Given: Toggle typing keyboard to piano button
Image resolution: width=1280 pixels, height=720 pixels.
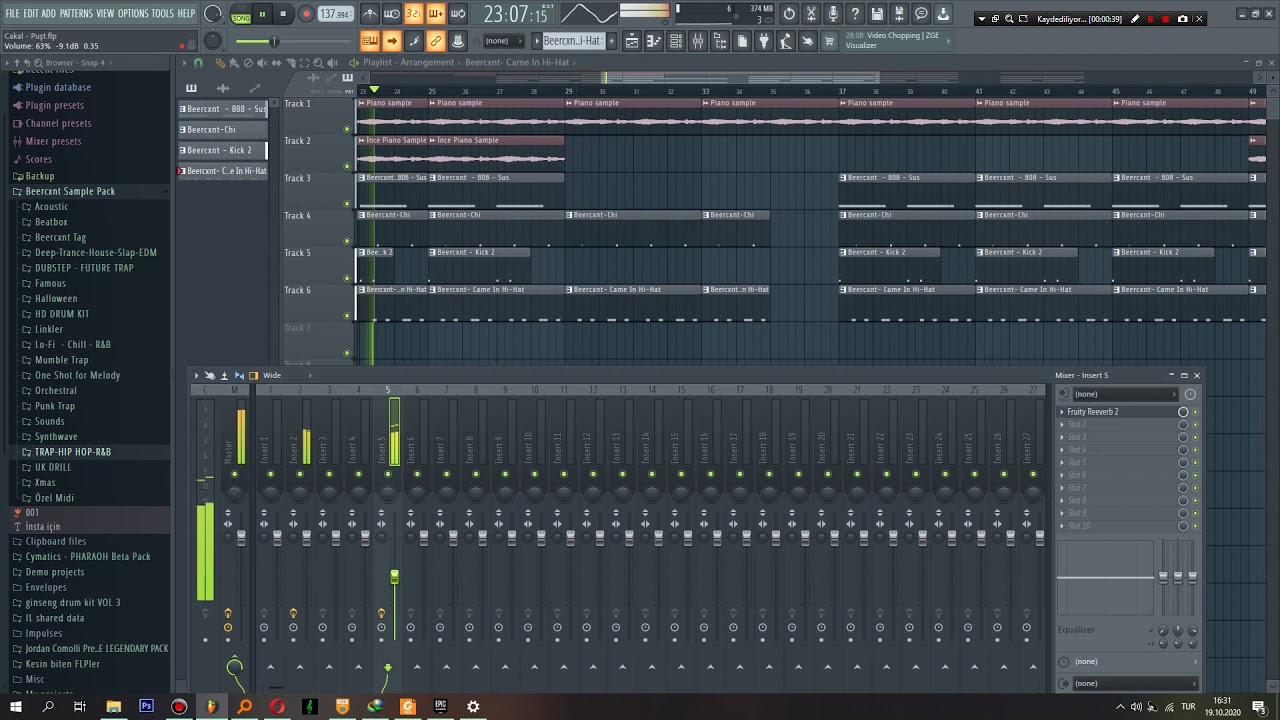Looking at the screenshot, I should tap(370, 41).
